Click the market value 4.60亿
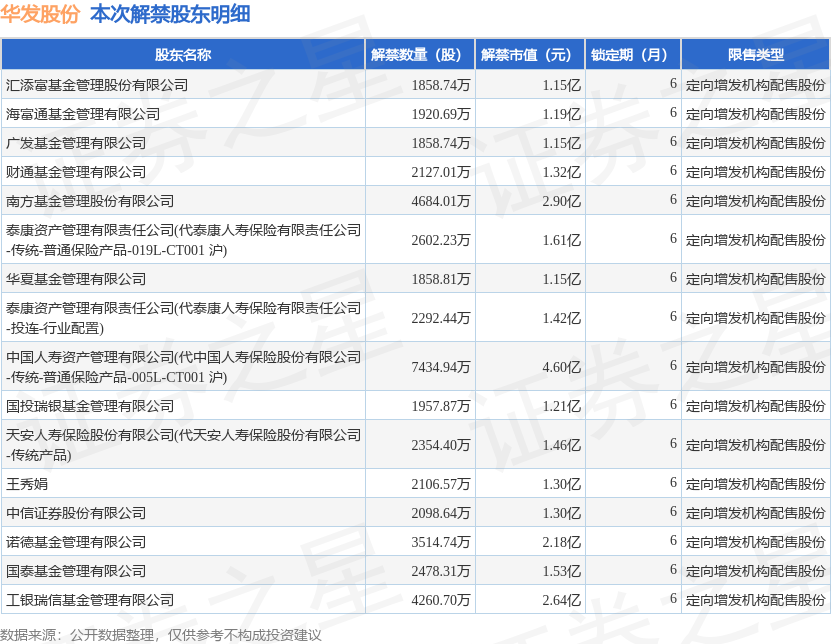 pyautogui.click(x=562, y=367)
